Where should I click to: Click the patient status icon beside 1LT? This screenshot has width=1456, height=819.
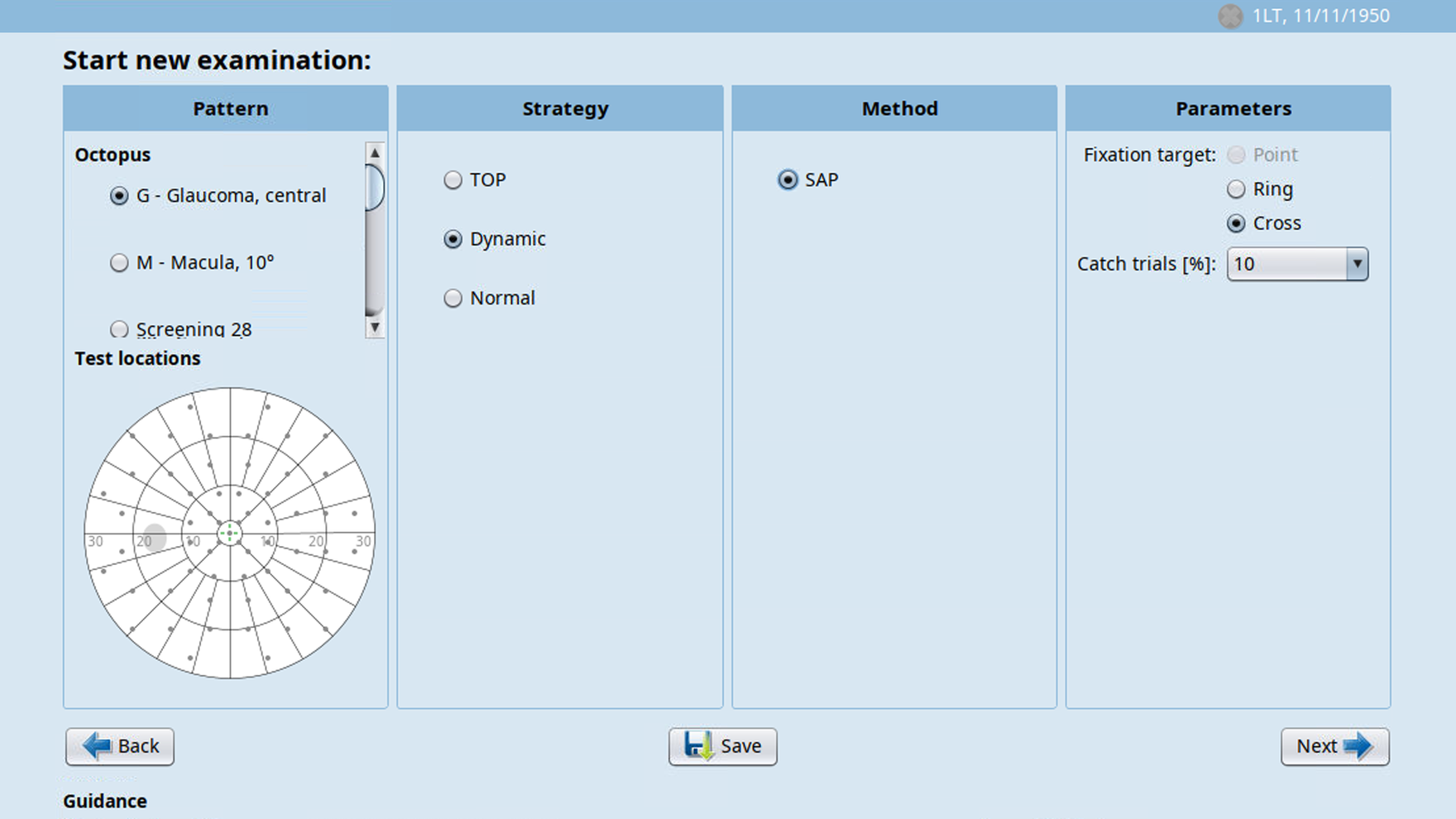pos(1230,16)
